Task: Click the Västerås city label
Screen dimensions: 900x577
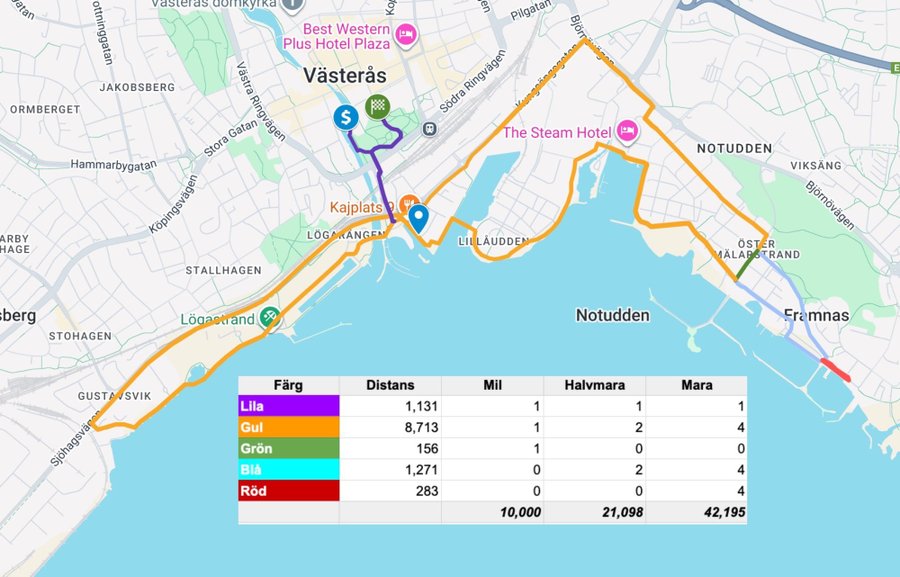Action: (x=345, y=76)
